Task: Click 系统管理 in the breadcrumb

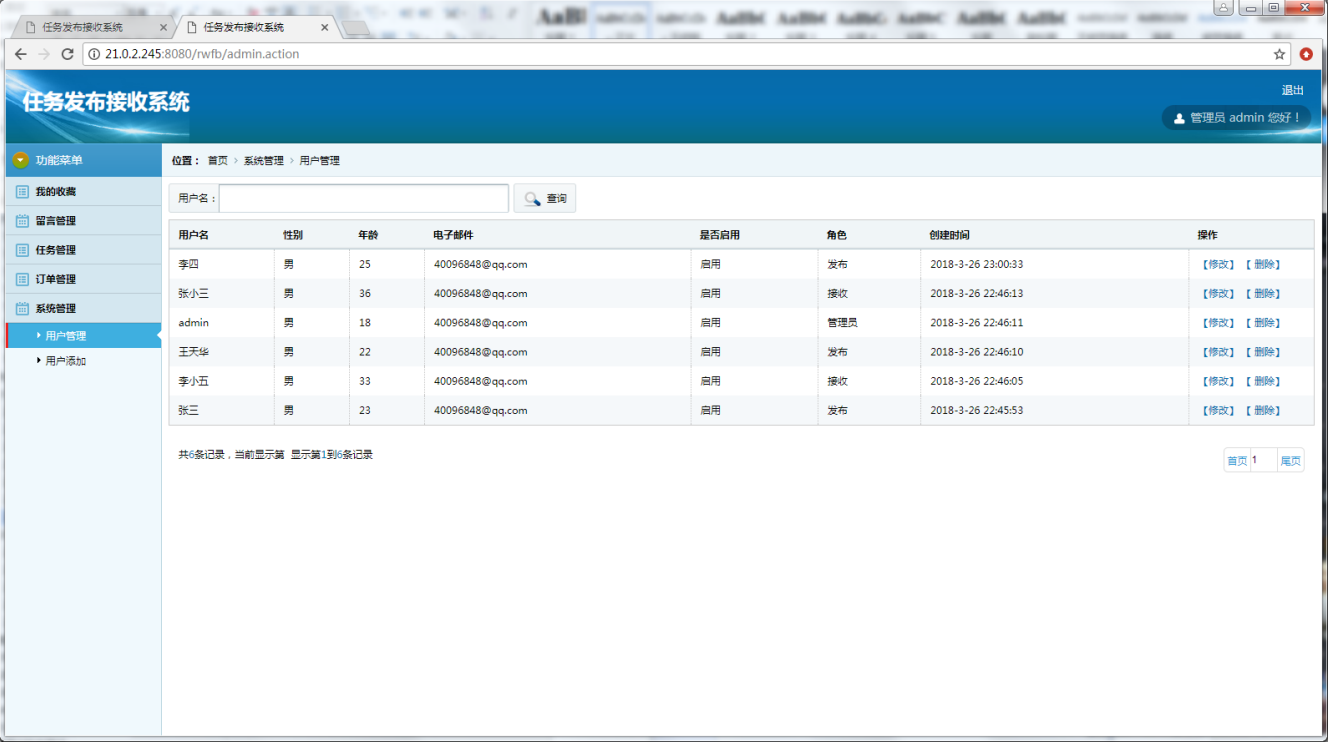Action: pyautogui.click(x=263, y=160)
